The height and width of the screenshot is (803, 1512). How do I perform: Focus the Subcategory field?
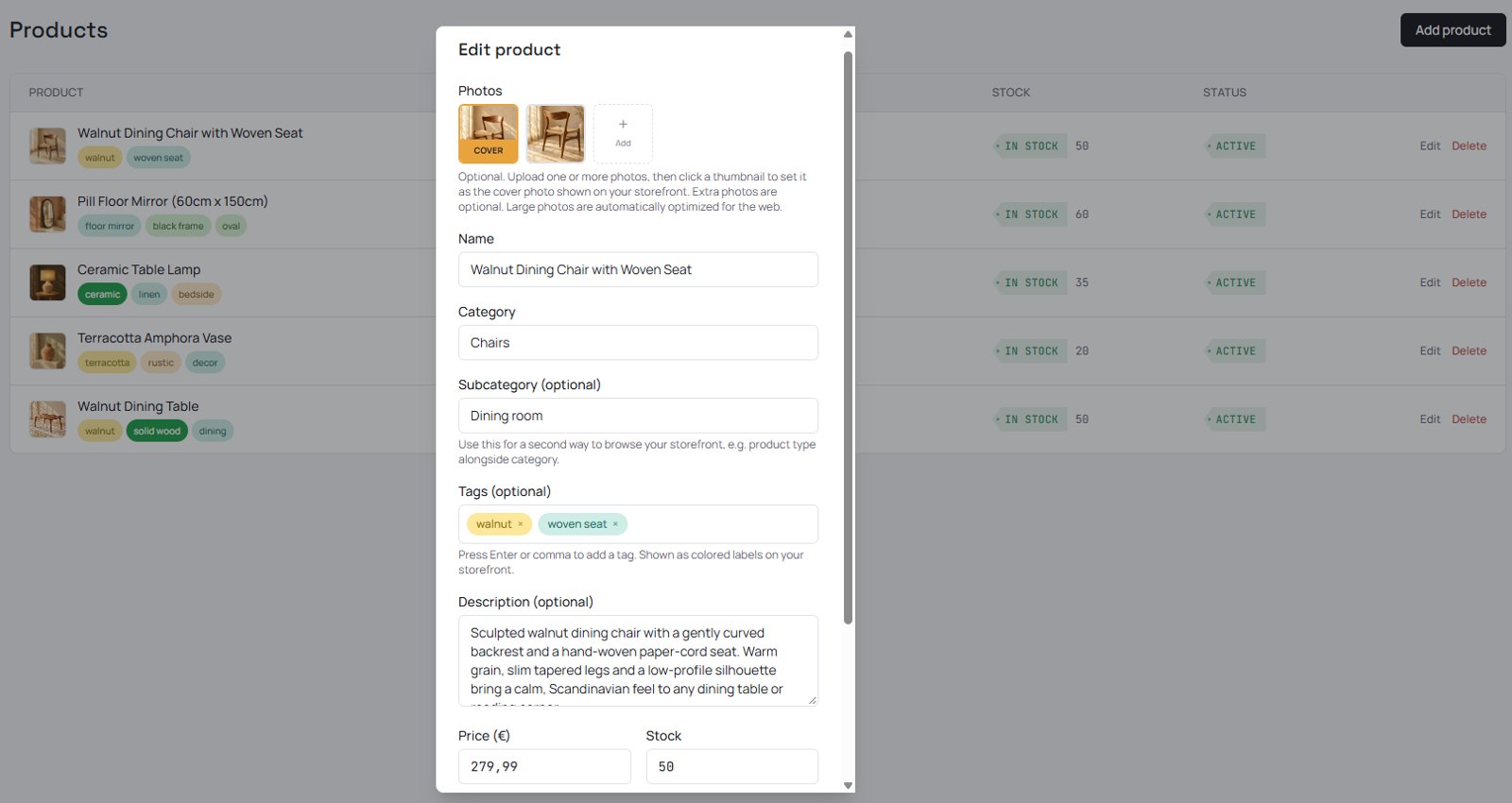(x=638, y=416)
